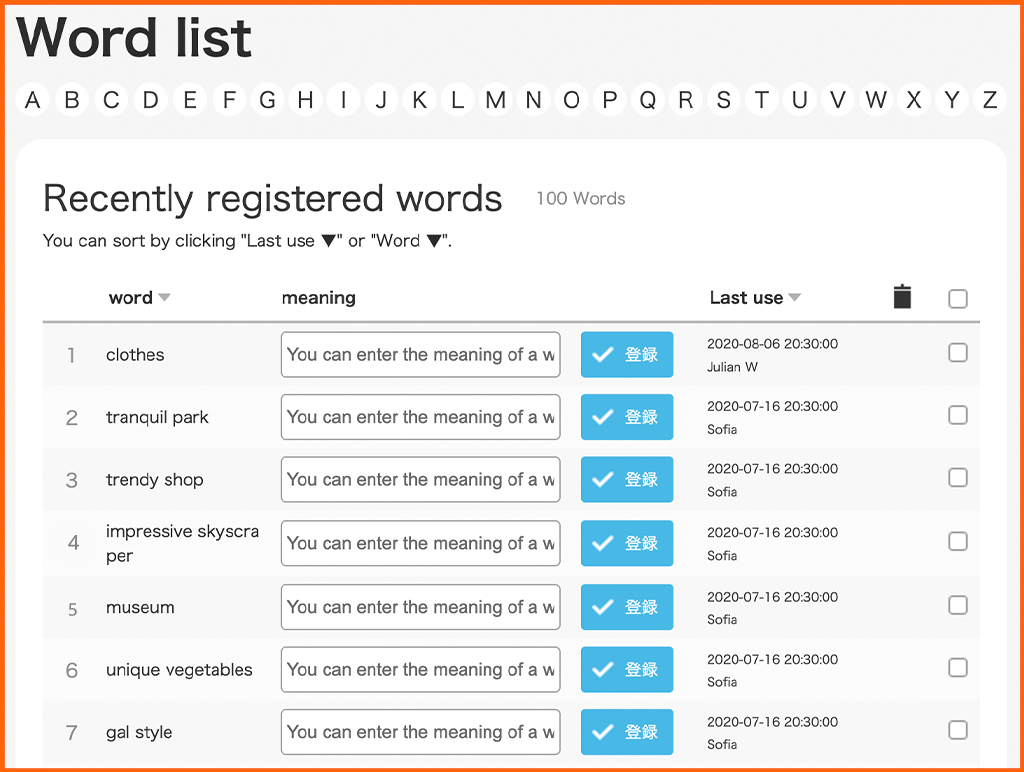Jump to letter Q words
The height and width of the screenshot is (772, 1024).
coord(647,100)
